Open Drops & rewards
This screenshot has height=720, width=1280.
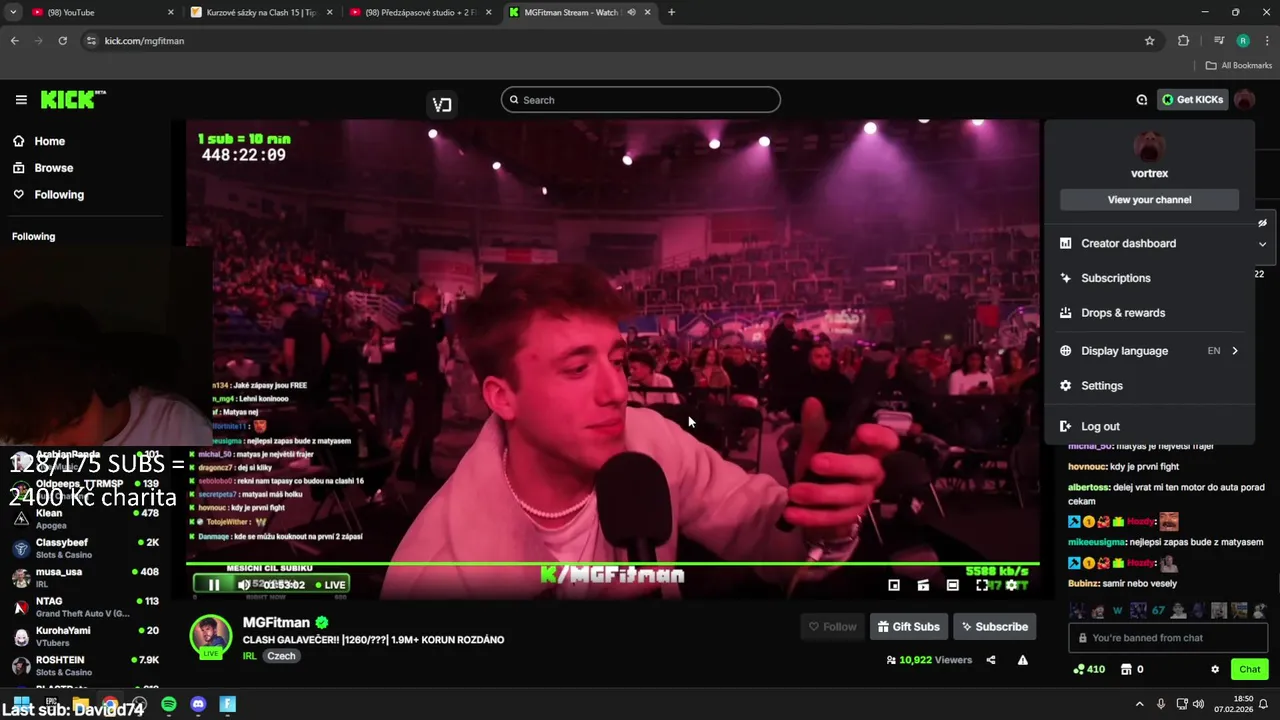pos(1149,313)
